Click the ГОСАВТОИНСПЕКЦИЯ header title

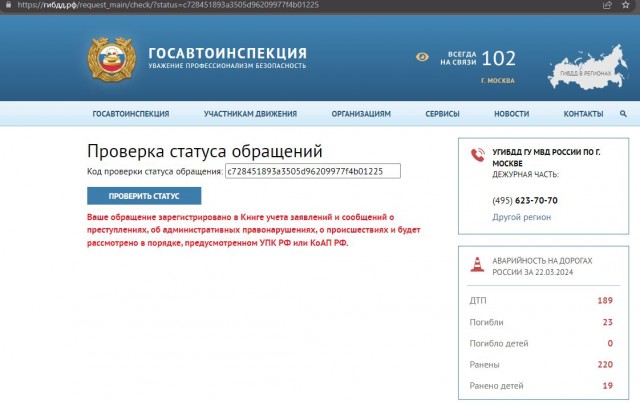[227, 53]
